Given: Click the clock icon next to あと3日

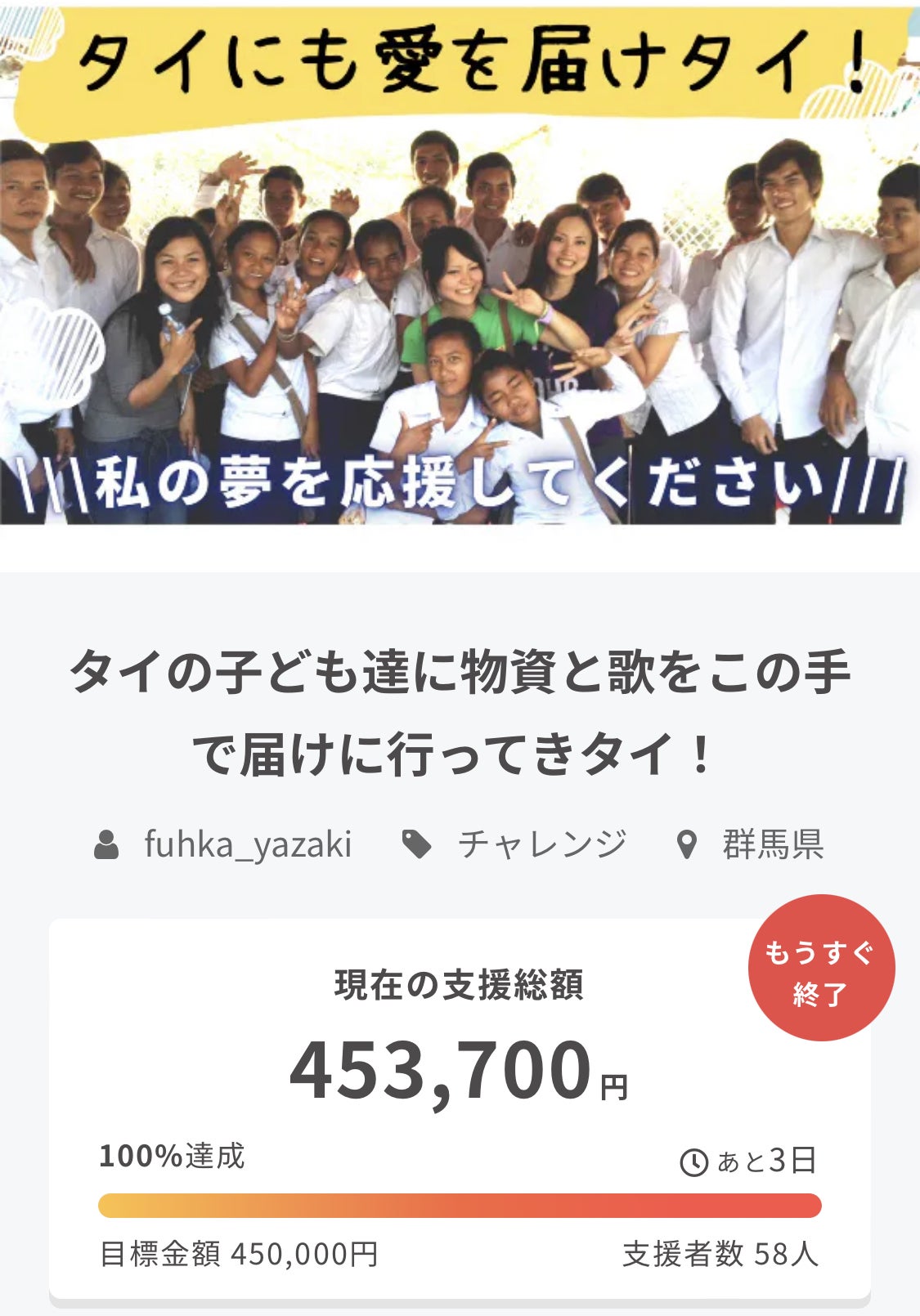Looking at the screenshot, I should click(694, 1162).
